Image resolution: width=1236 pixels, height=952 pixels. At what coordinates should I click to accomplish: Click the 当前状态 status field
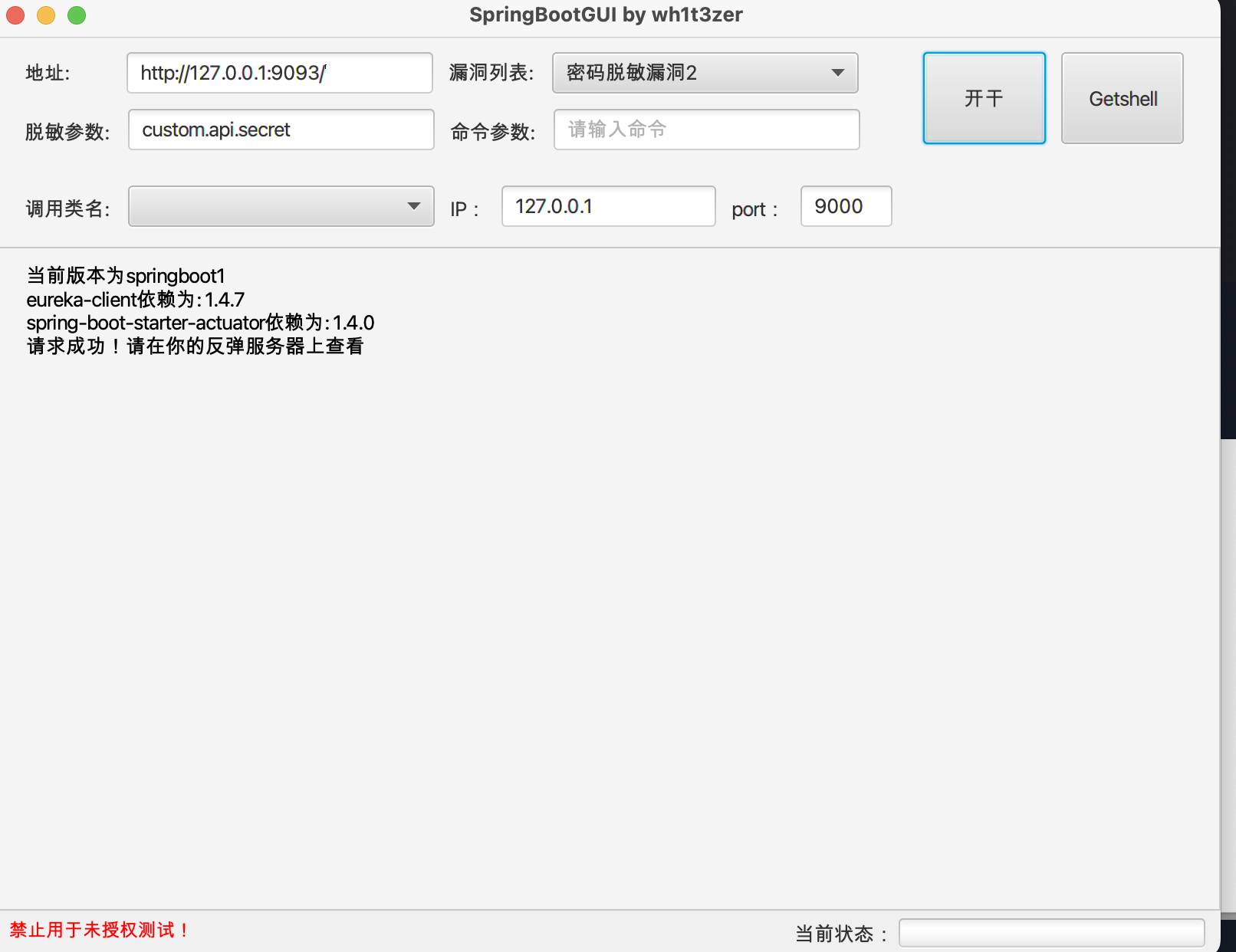(1052, 933)
